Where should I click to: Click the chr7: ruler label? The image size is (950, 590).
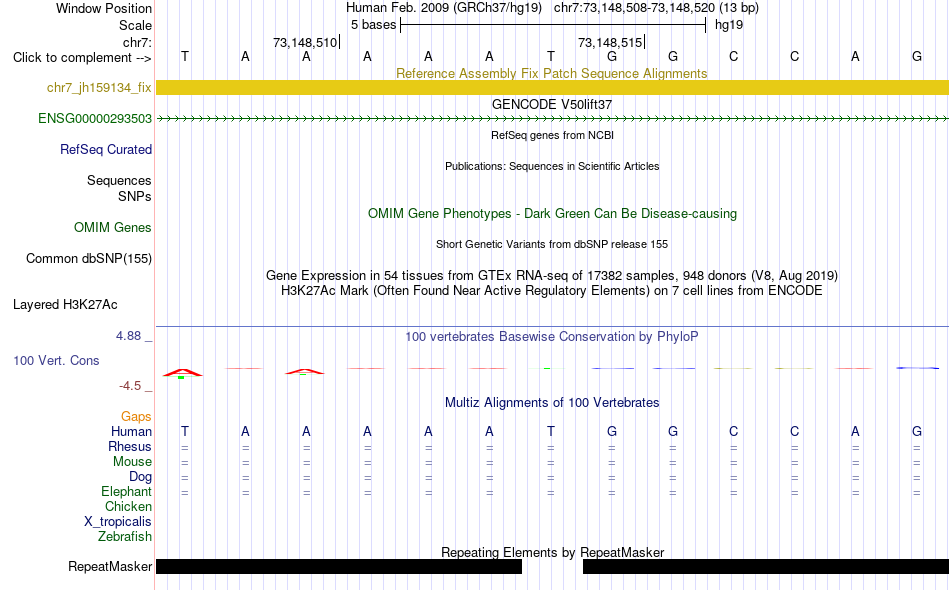pos(137,42)
